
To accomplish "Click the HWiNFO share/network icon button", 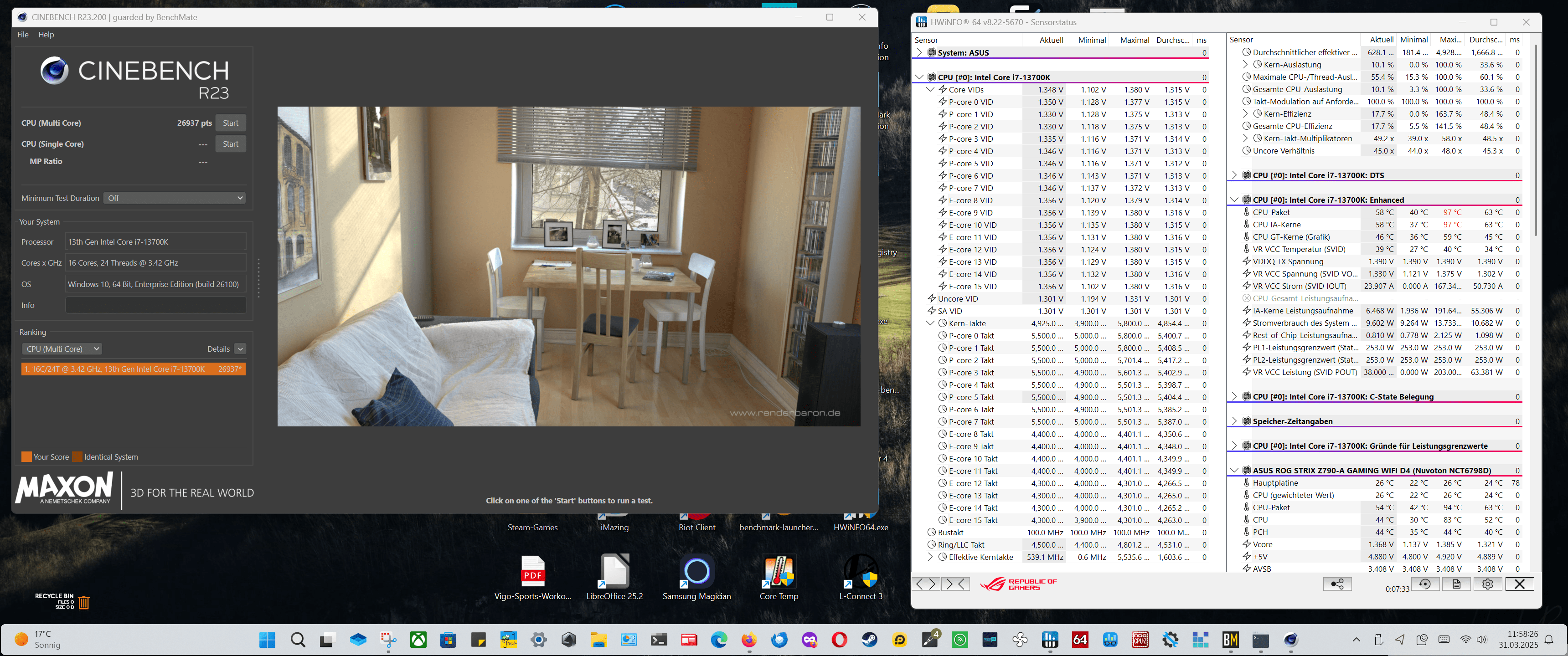I will point(1337,584).
